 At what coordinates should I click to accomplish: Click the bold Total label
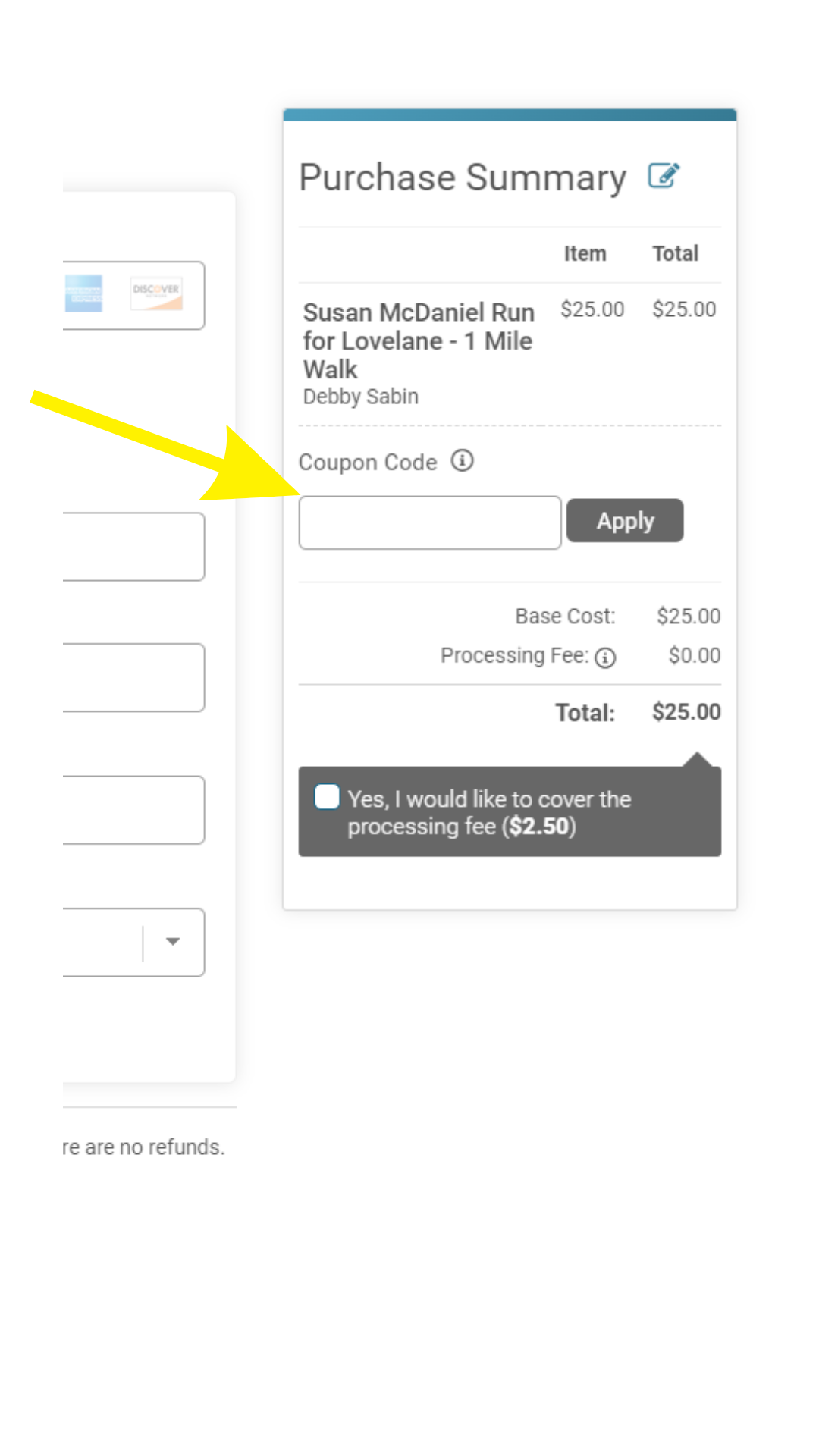[585, 713]
